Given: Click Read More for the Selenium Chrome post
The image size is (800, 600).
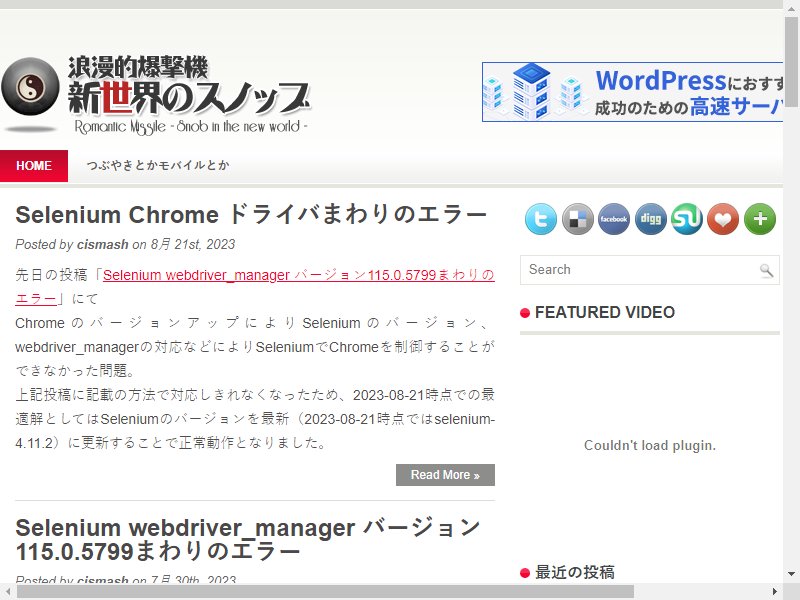Looking at the screenshot, I should coord(445,475).
